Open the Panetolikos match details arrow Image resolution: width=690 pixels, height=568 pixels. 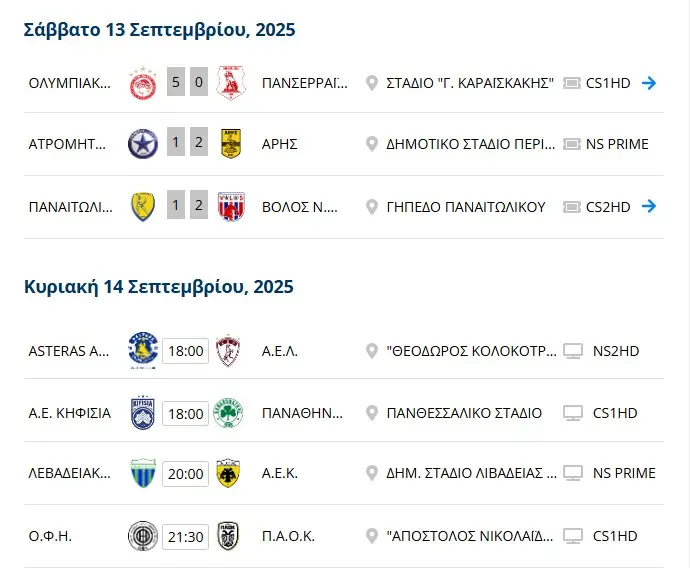pyautogui.click(x=649, y=206)
